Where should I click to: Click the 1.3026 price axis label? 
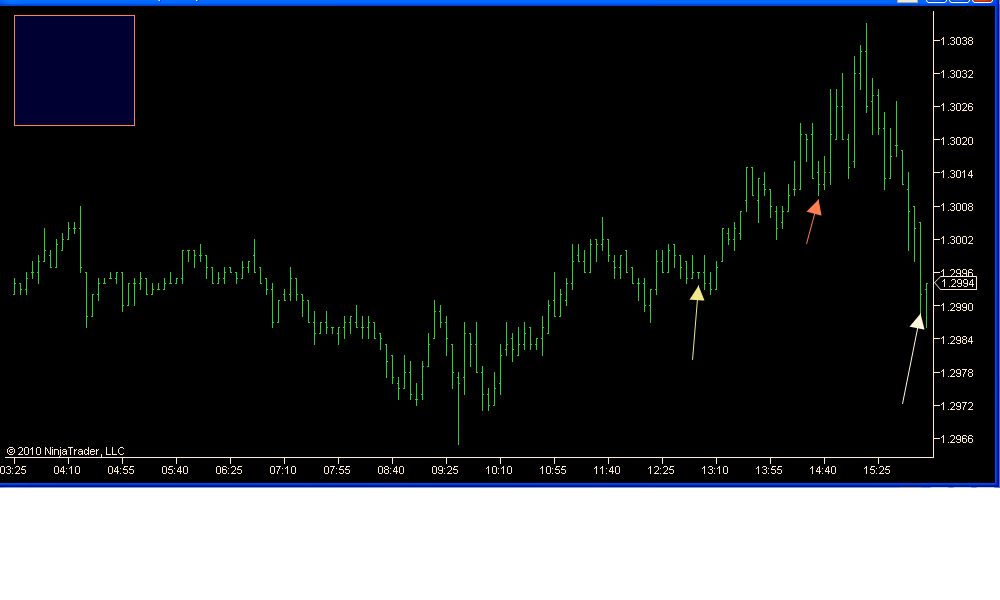click(x=957, y=107)
